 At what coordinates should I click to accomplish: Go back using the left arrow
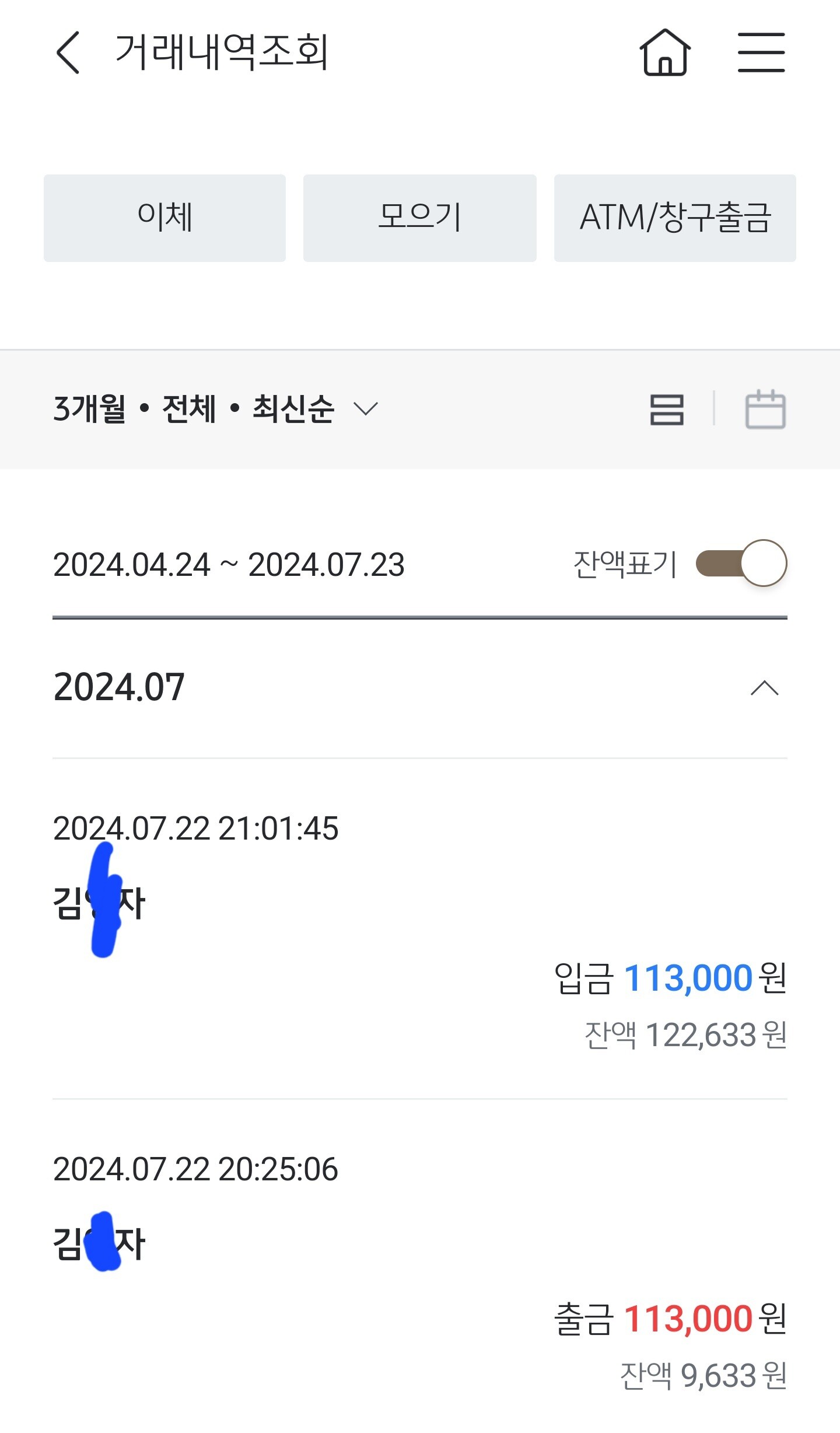68,53
